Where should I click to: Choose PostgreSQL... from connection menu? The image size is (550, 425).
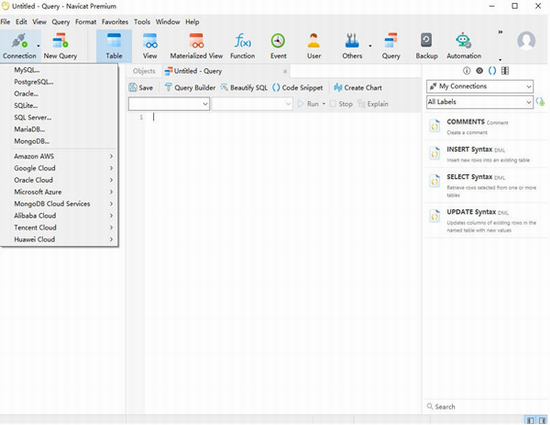tap(34, 82)
